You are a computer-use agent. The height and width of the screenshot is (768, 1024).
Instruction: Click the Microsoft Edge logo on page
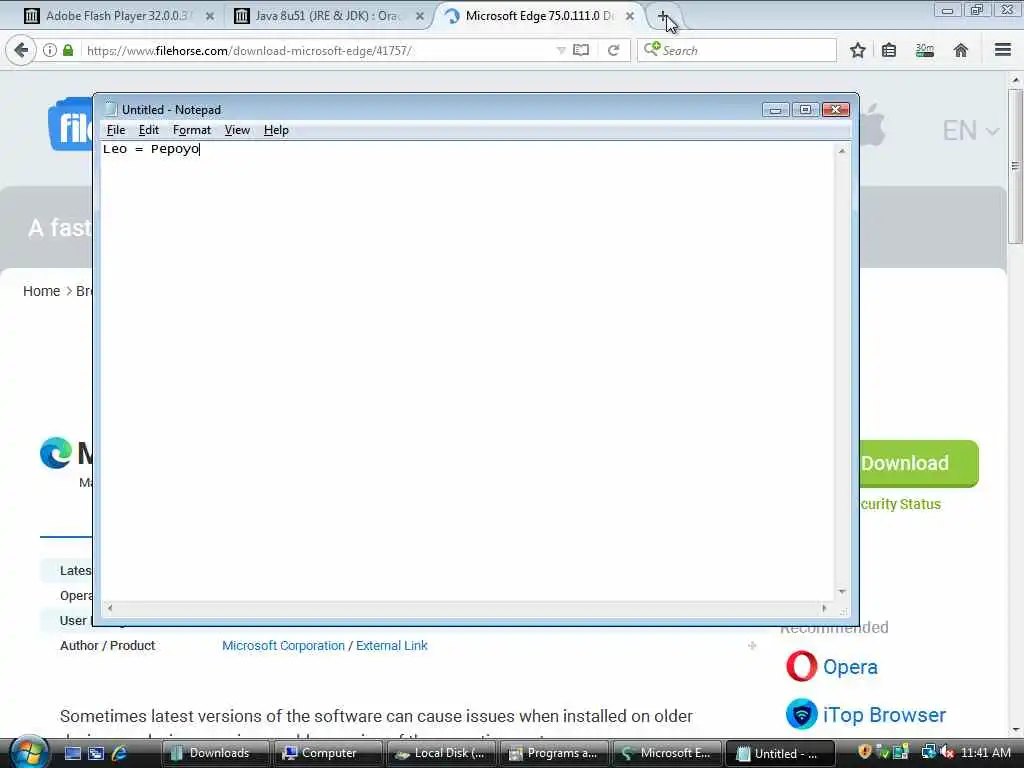(56, 453)
